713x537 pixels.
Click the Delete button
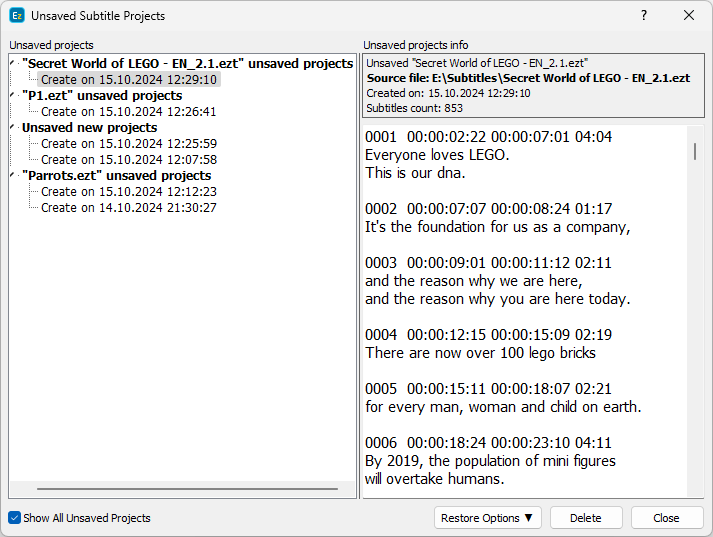(x=585, y=518)
